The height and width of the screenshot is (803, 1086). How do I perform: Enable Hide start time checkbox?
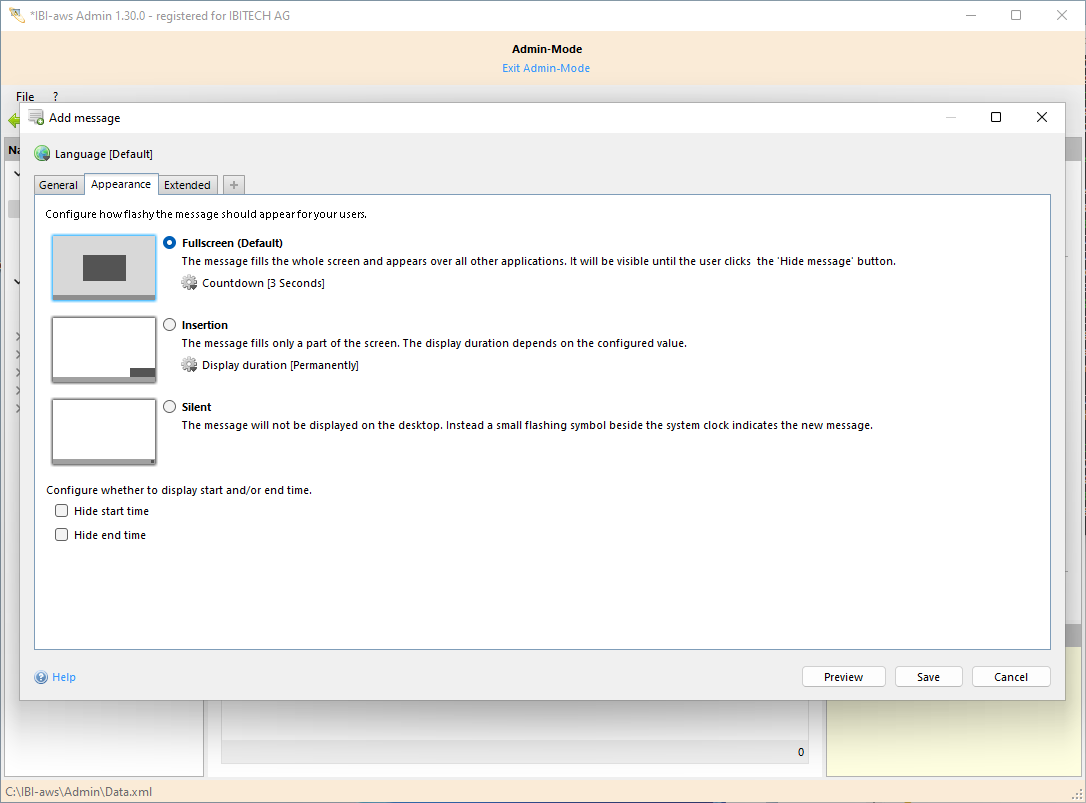coord(62,511)
